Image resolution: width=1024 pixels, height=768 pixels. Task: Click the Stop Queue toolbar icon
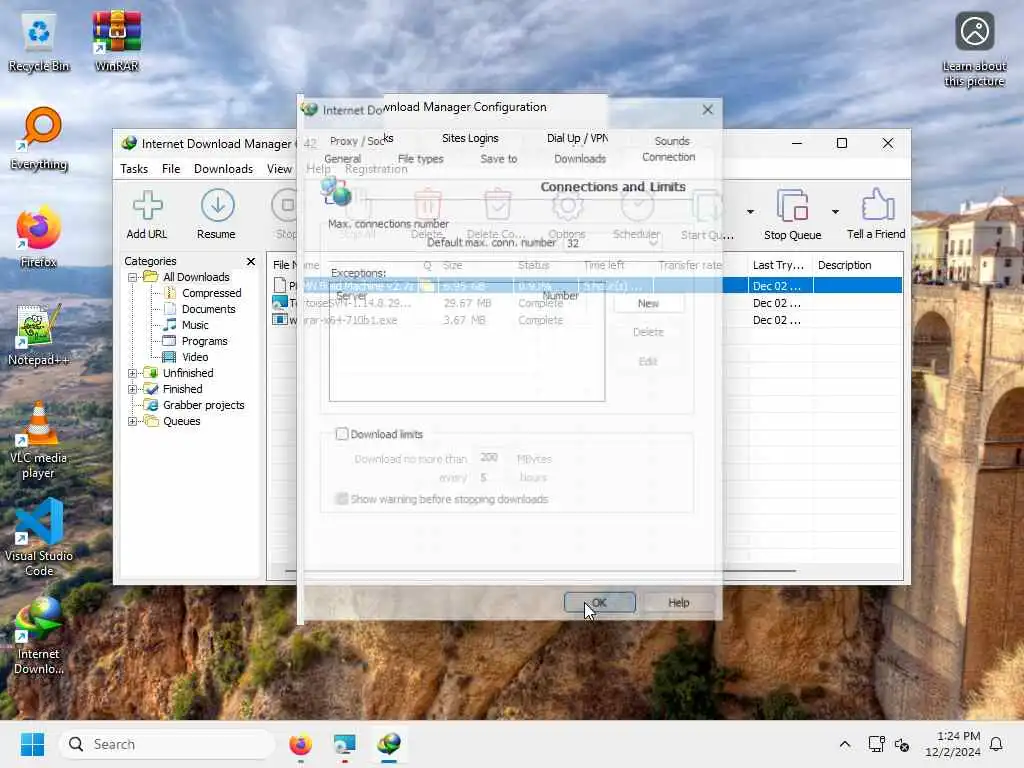(x=792, y=214)
